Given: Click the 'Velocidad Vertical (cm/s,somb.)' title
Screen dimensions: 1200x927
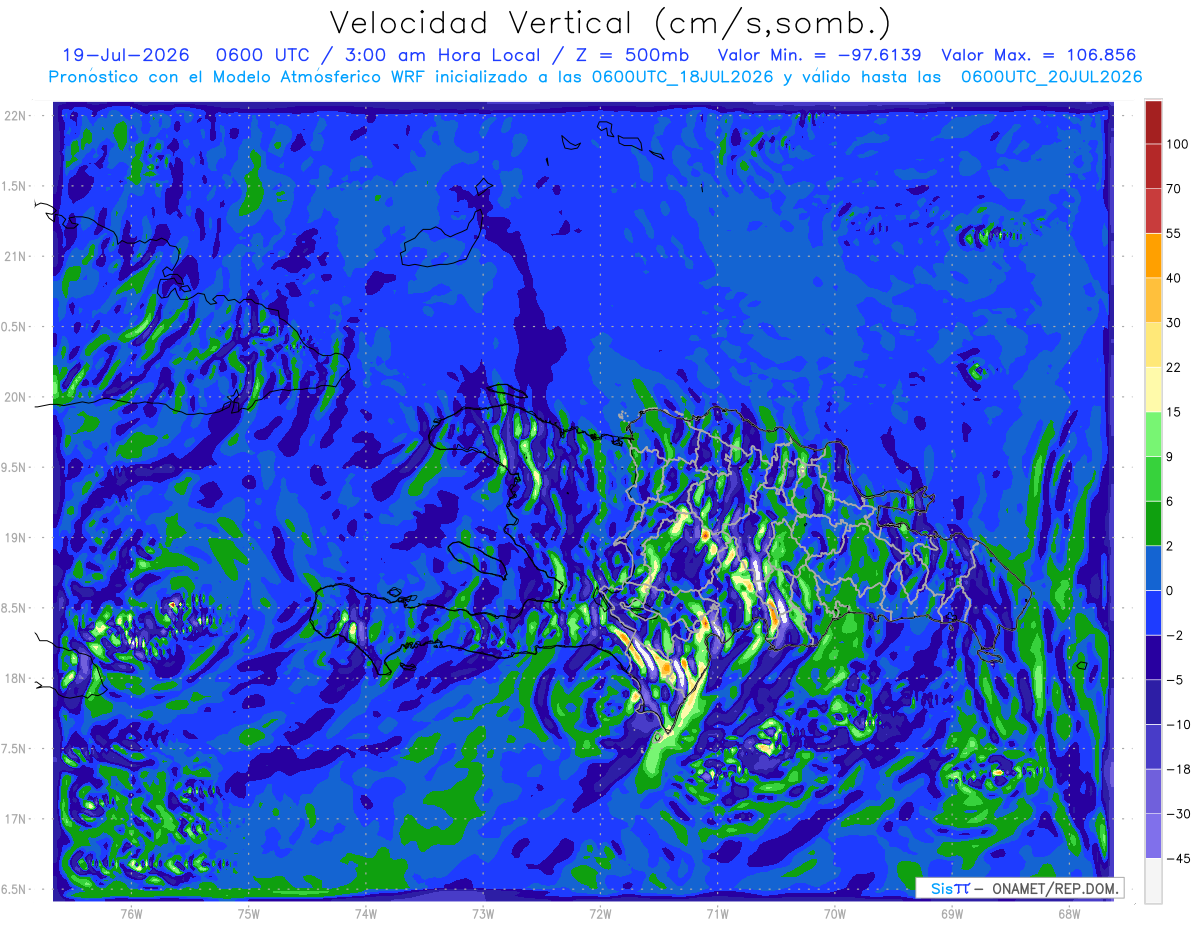Looking at the screenshot, I should (610, 23).
